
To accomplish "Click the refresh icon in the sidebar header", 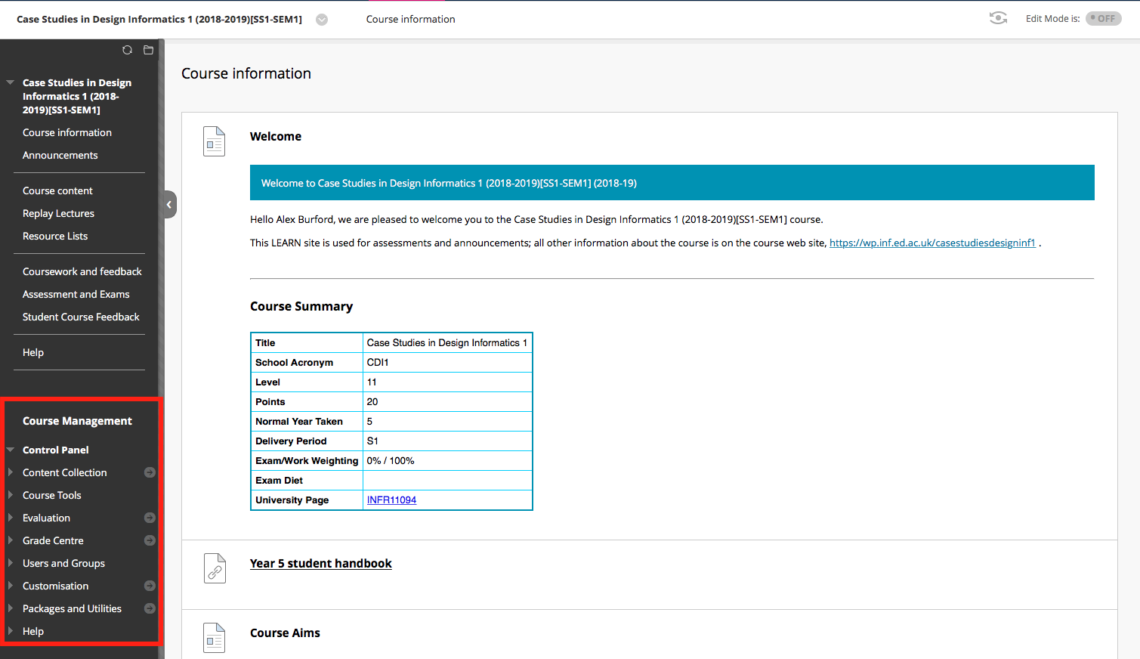I will click(128, 49).
